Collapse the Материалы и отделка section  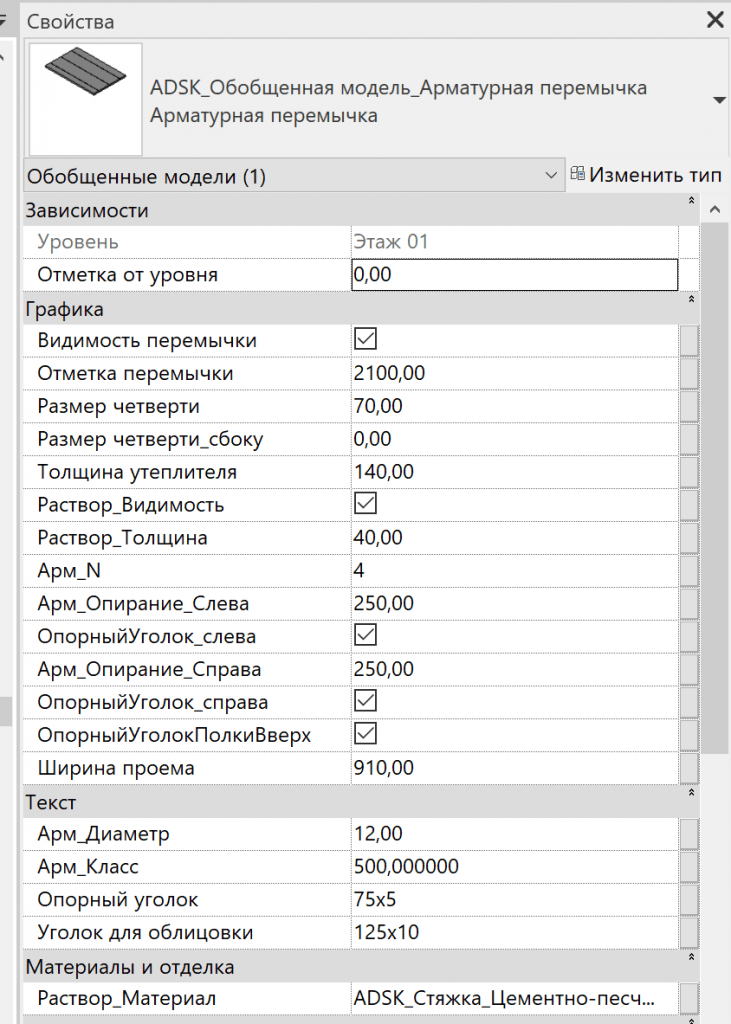click(690, 957)
